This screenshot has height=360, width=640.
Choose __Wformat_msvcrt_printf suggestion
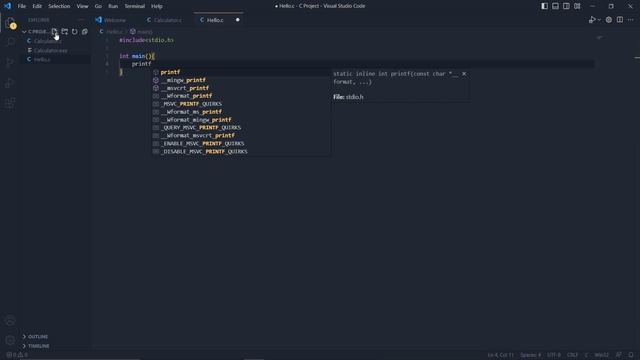click(241, 136)
